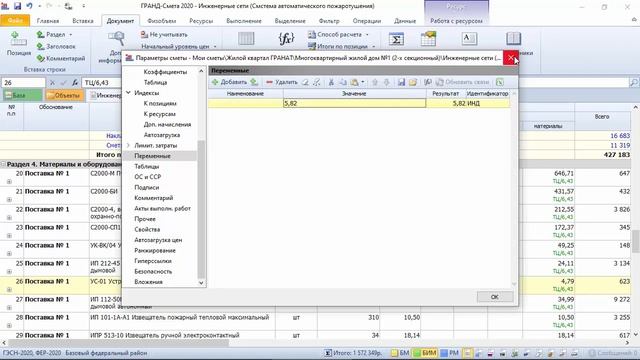640x360 pixels.
Task: Open the fx formula ribbon icon
Action: click(286, 39)
